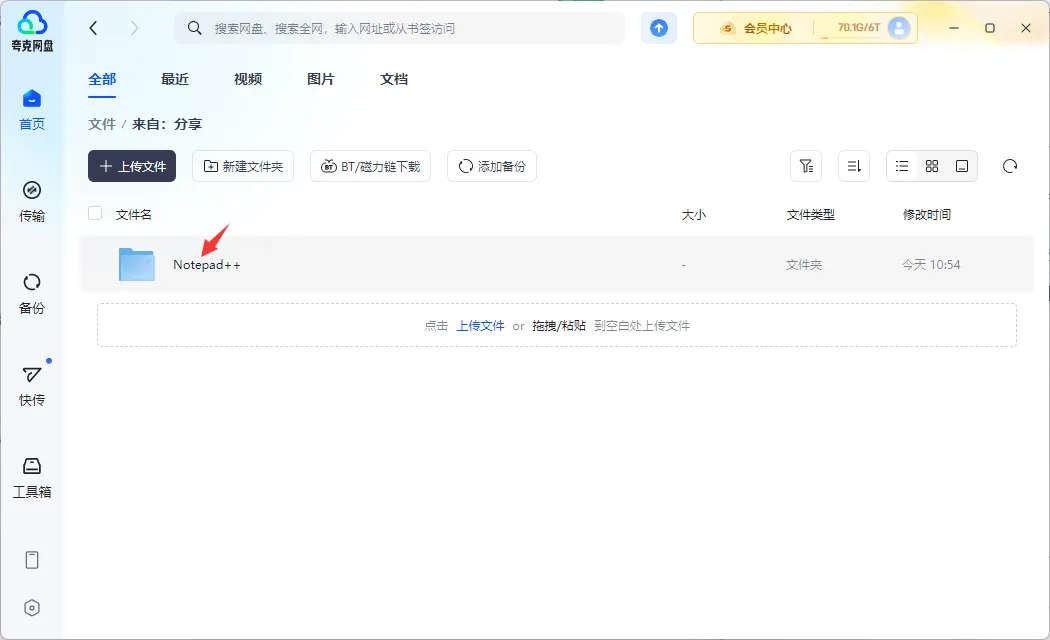Click the 今天 10:54 modified time
Screen dimensions: 1050x640
931,264
